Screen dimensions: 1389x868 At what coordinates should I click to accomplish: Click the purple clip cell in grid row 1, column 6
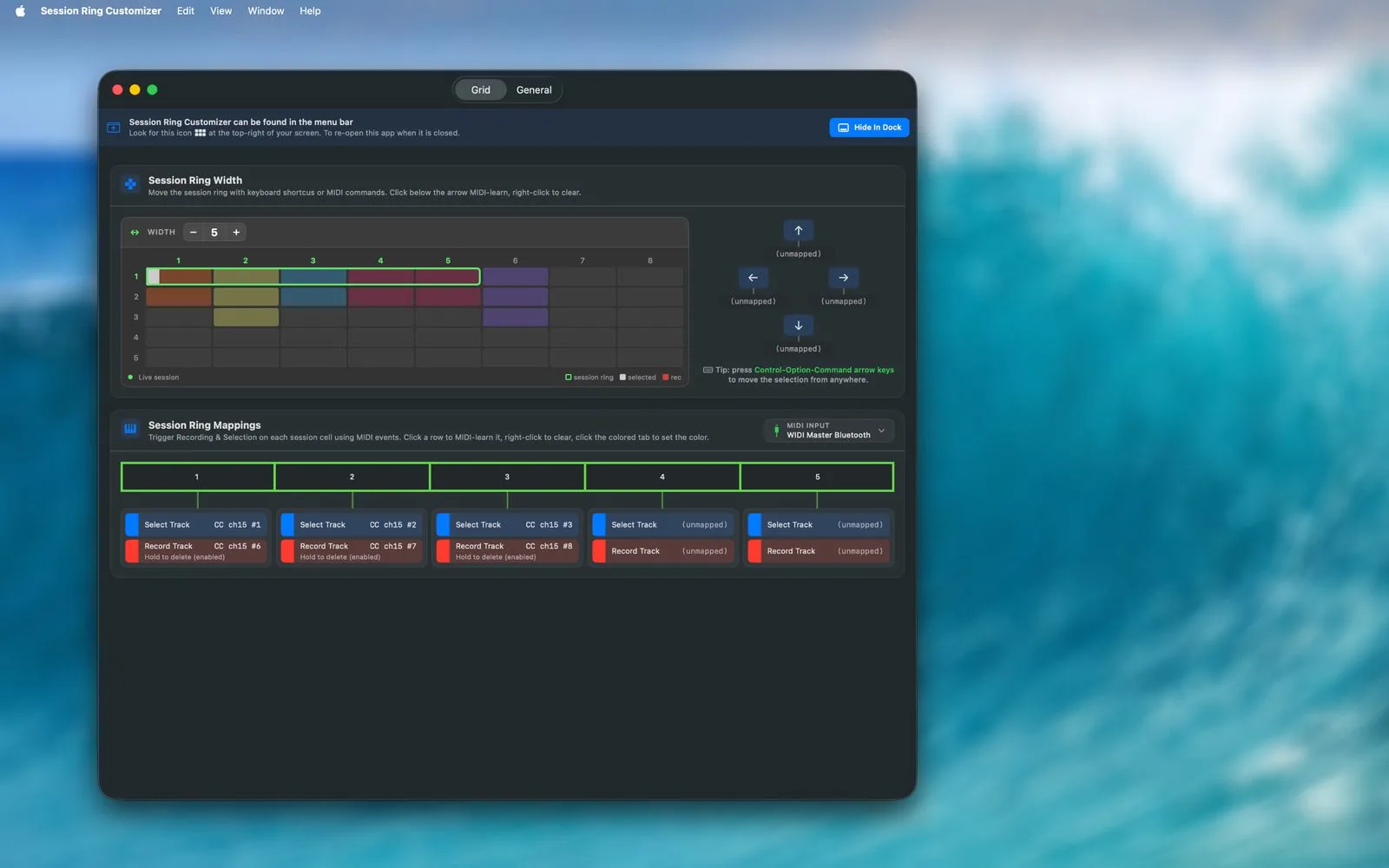[x=515, y=277]
